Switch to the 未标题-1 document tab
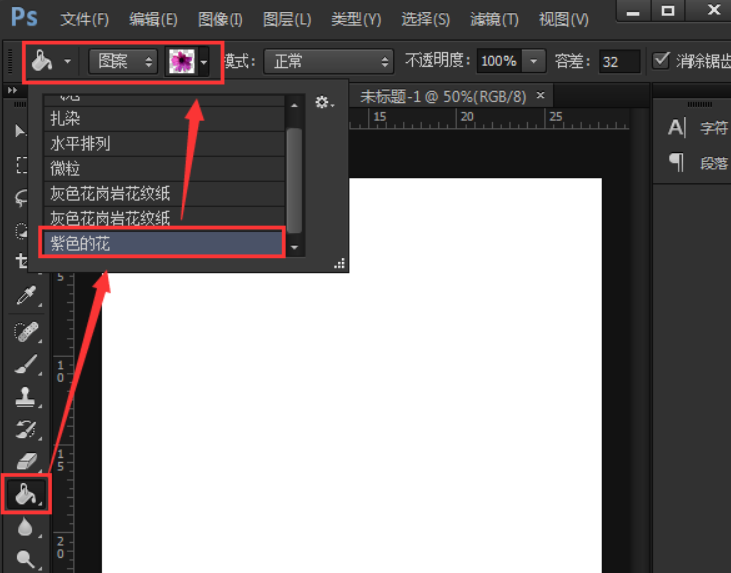Image resolution: width=731 pixels, height=573 pixels. [443, 97]
